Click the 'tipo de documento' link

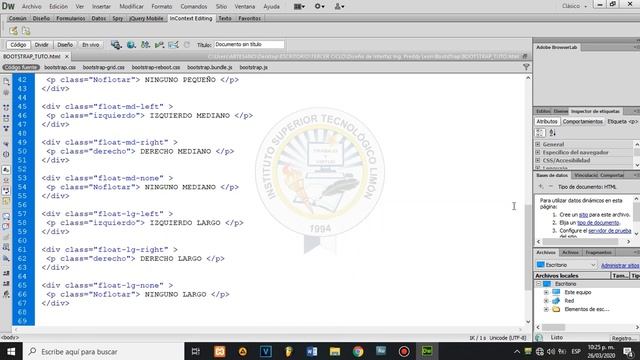click(x=598, y=223)
